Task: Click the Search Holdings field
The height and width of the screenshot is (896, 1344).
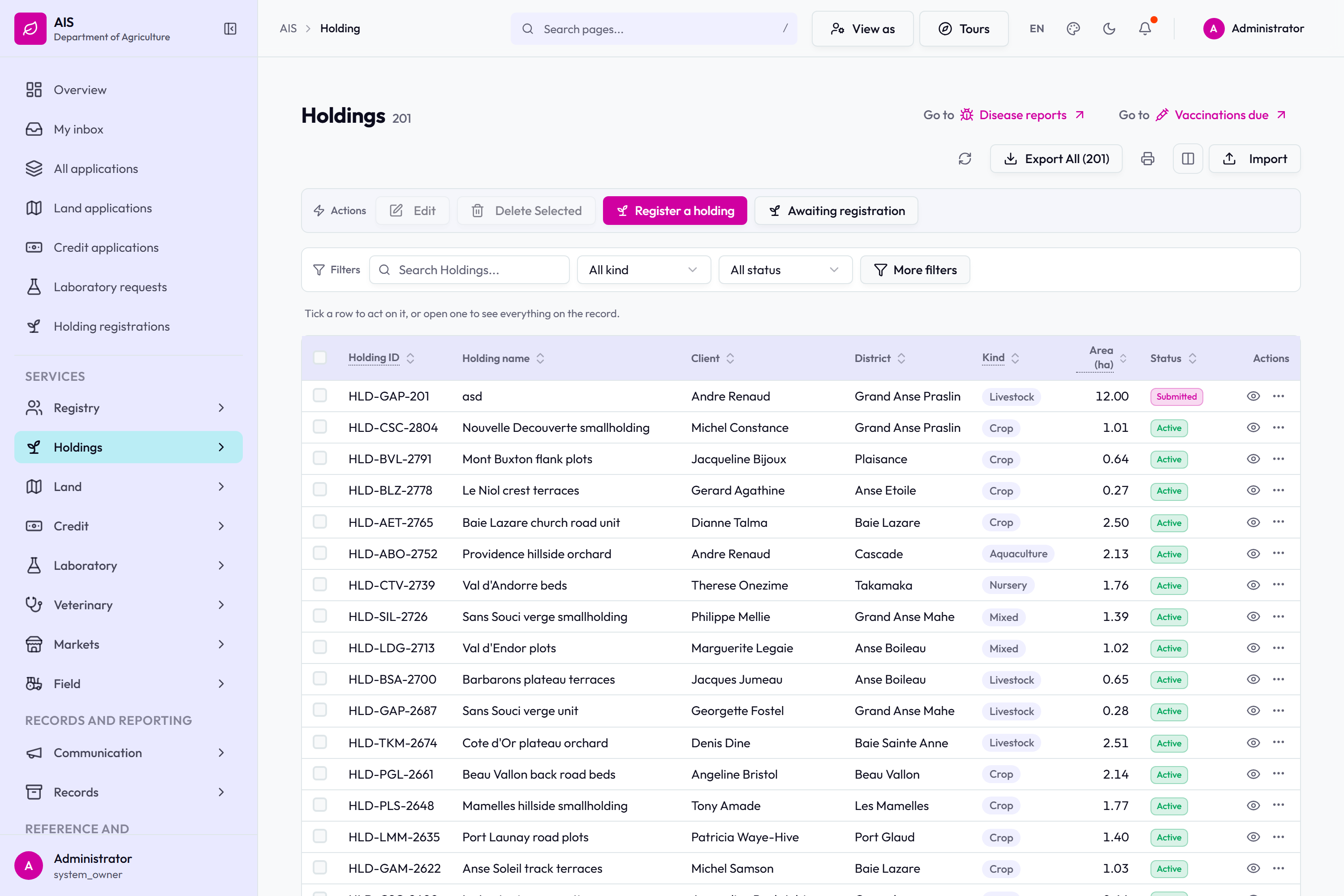Action: (x=469, y=270)
